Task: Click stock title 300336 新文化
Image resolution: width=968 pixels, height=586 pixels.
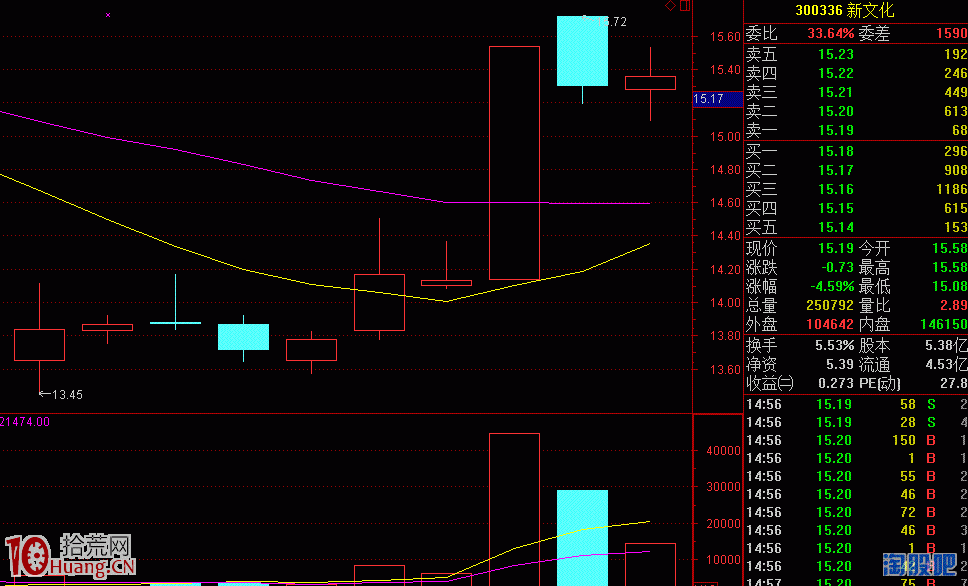Action: [844, 11]
